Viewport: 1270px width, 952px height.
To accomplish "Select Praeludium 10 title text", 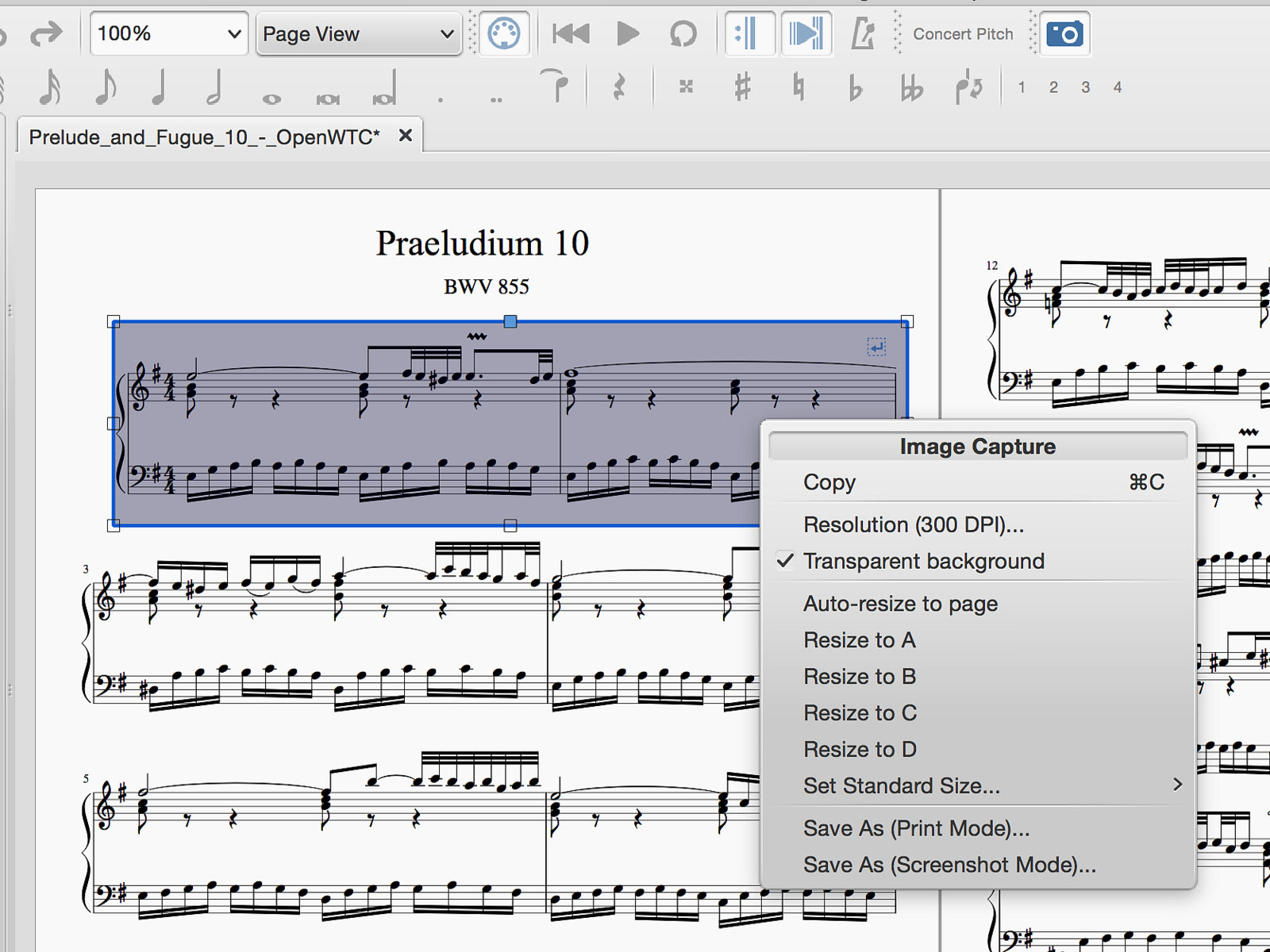I will [483, 244].
